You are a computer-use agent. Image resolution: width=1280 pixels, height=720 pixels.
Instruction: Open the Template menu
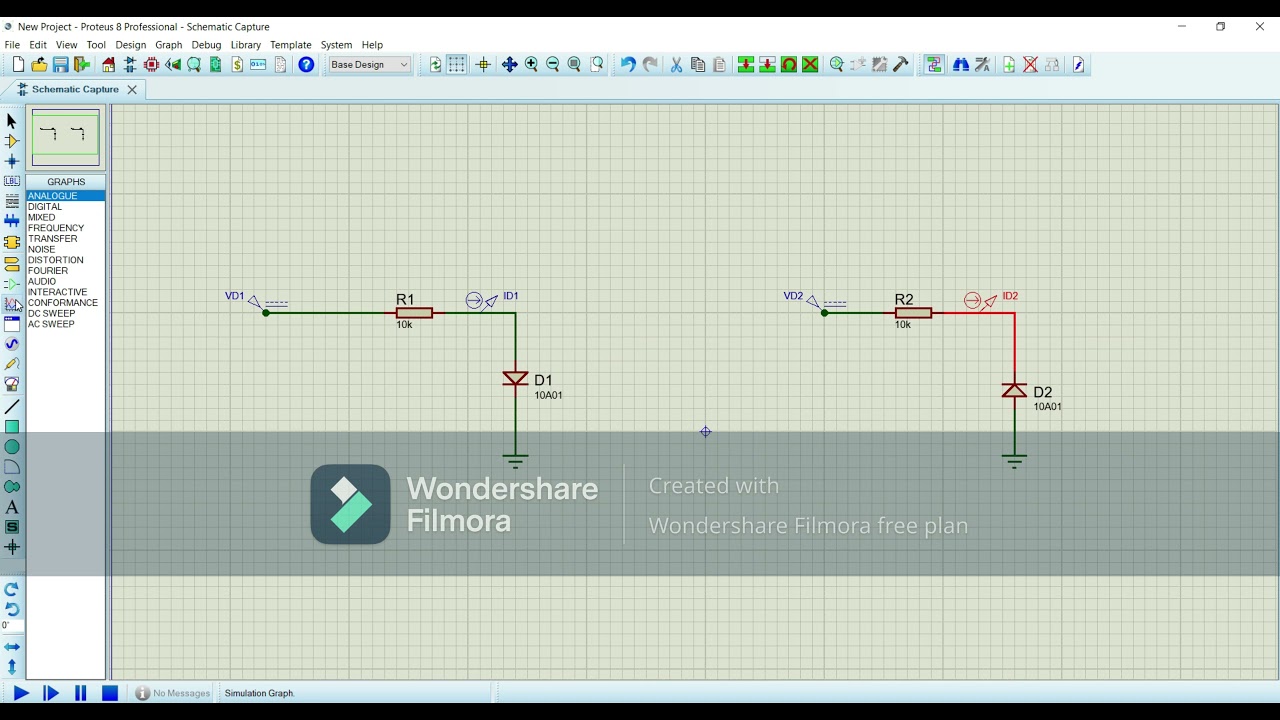click(x=291, y=45)
